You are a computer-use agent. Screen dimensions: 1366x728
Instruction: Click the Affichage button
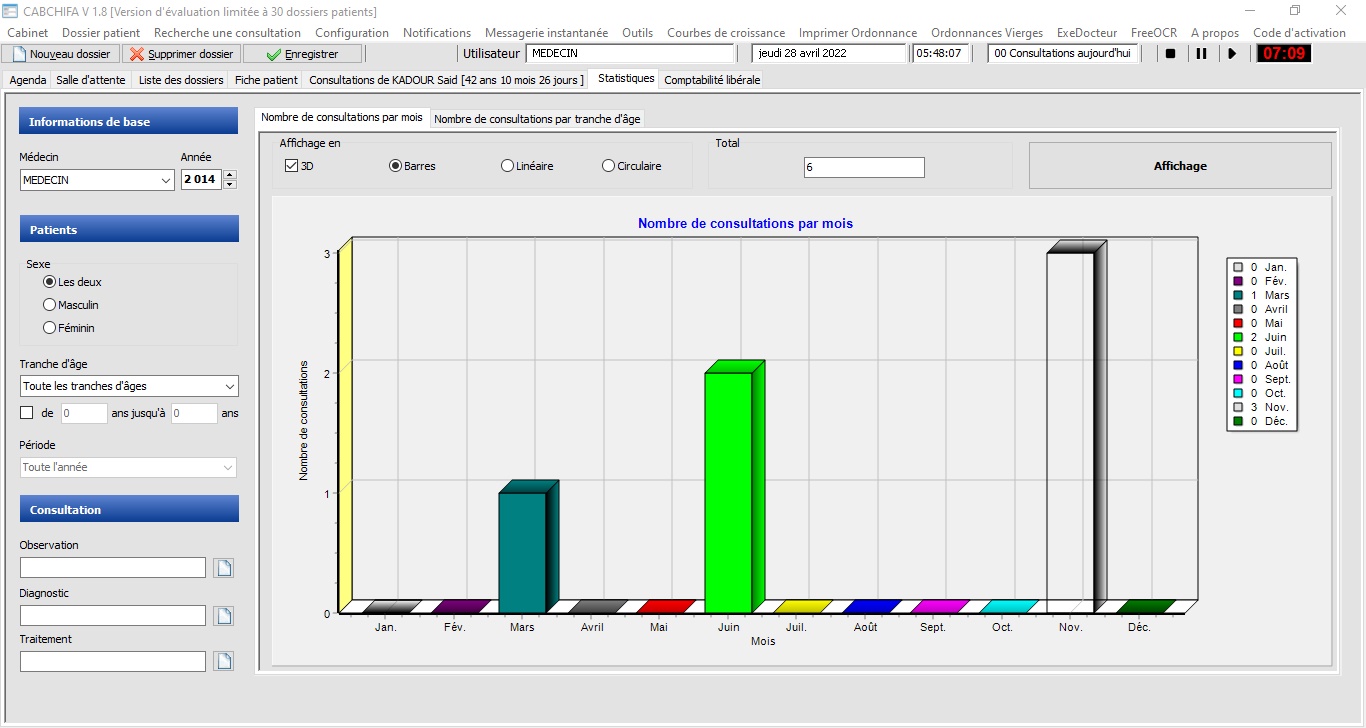[x=1180, y=166]
